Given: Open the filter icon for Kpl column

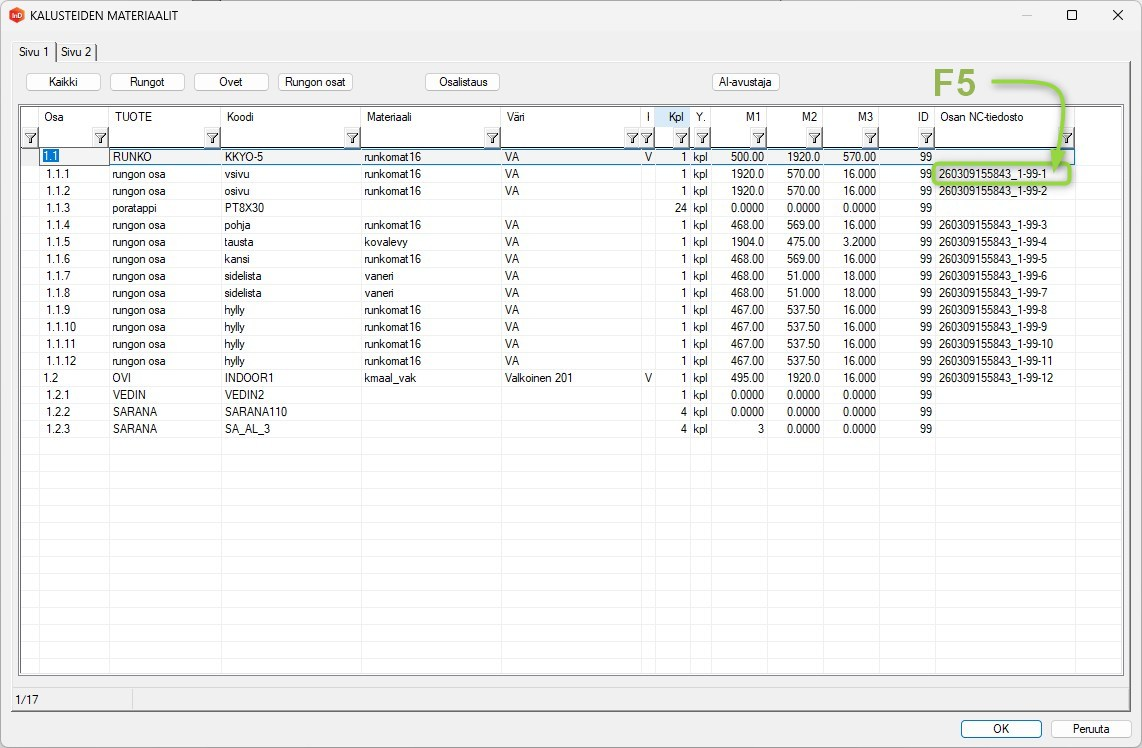Looking at the screenshot, I should coord(681,138).
